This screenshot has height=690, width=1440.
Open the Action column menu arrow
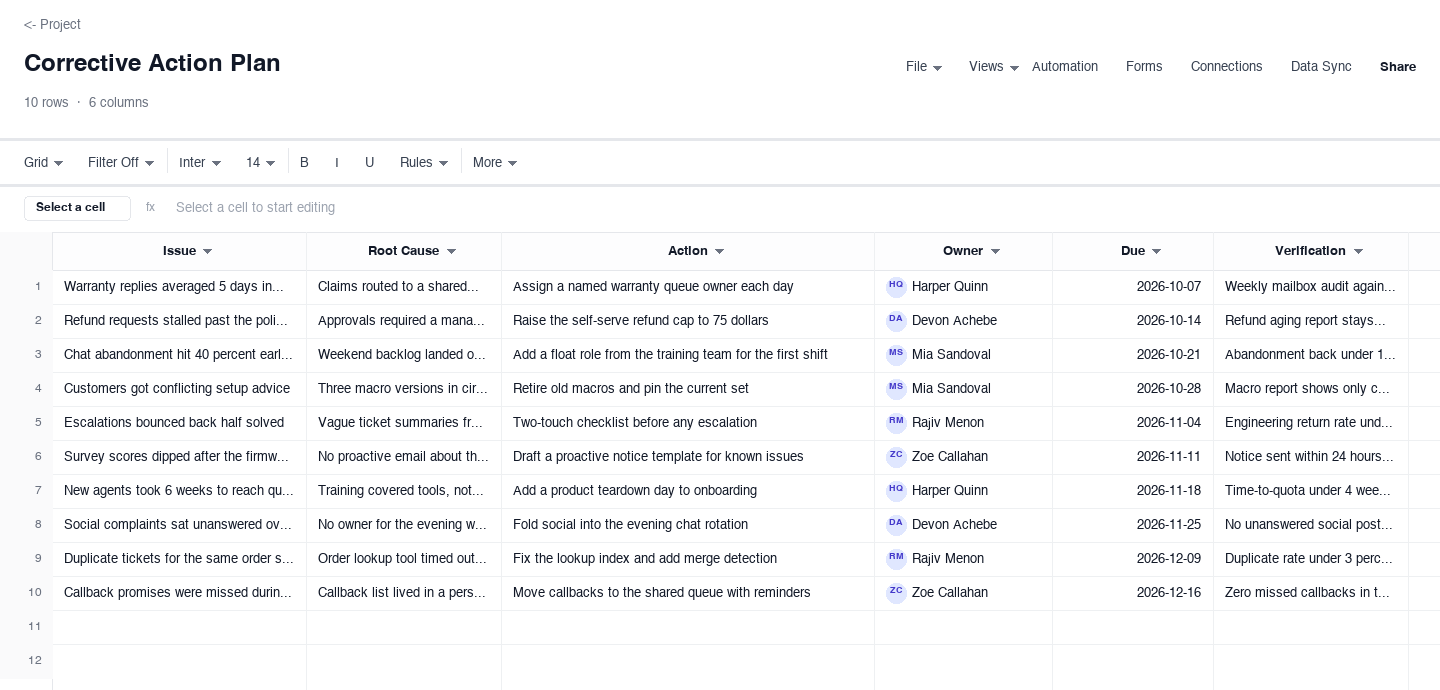tap(719, 252)
